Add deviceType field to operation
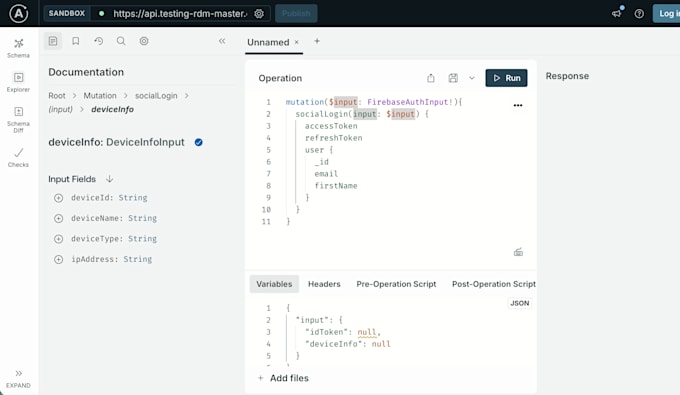The width and height of the screenshot is (680, 395). [x=59, y=239]
